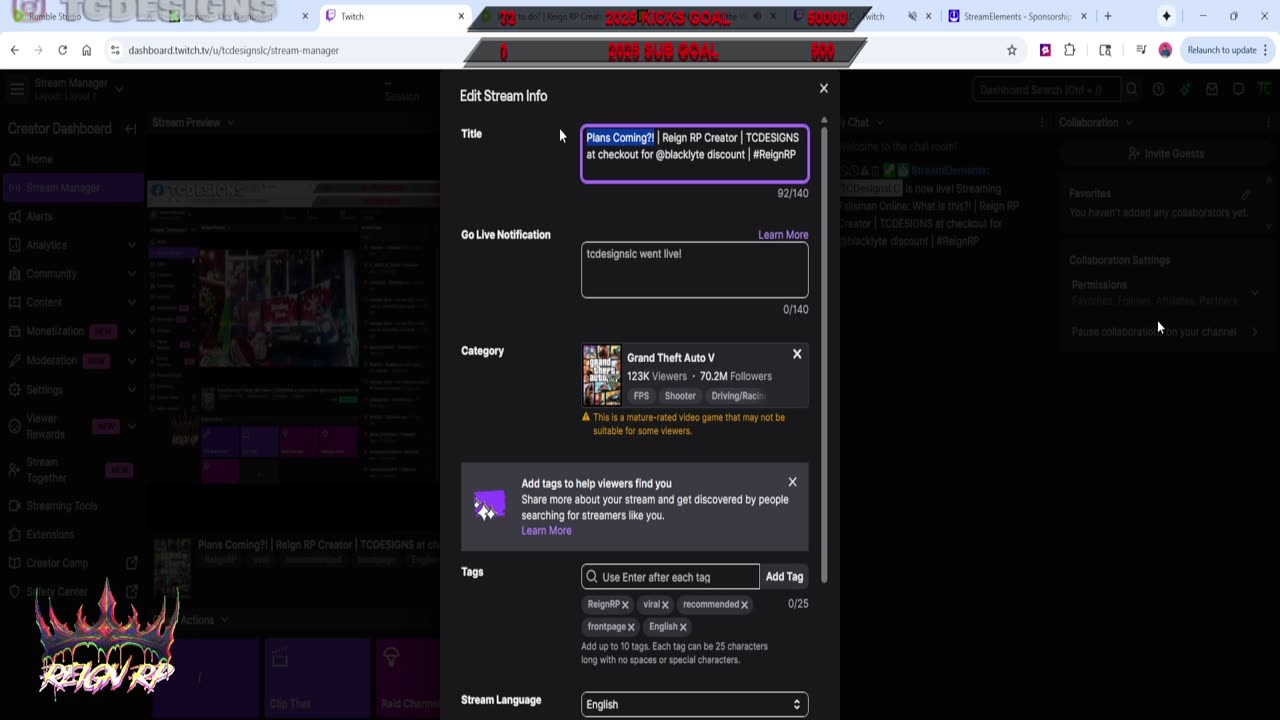Open Learn More link beside Go Live Notification
Viewport: 1280px width, 720px height.
783,235
